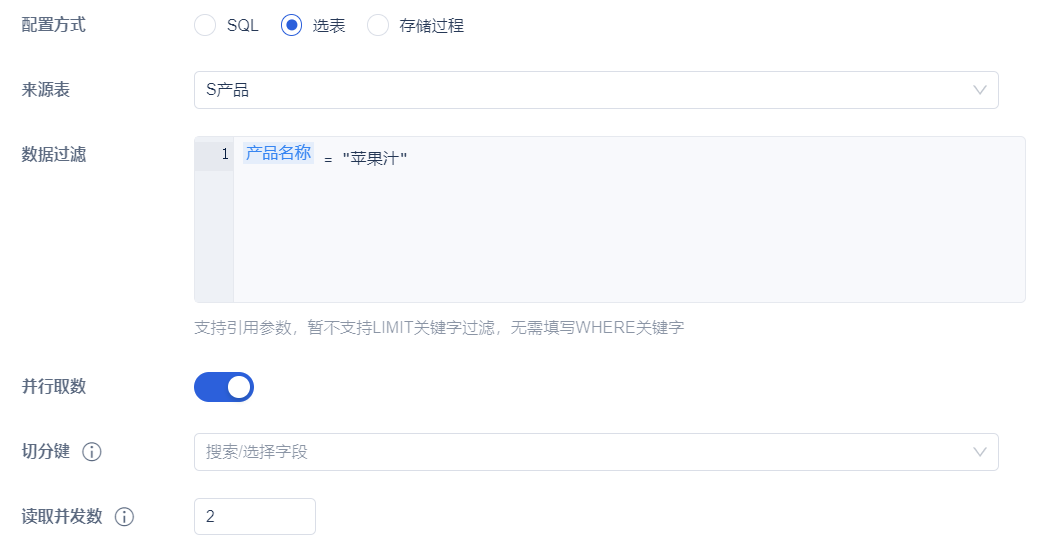Click the 数据过滤 label
This screenshot has width=1048, height=541.
[x=53, y=154]
